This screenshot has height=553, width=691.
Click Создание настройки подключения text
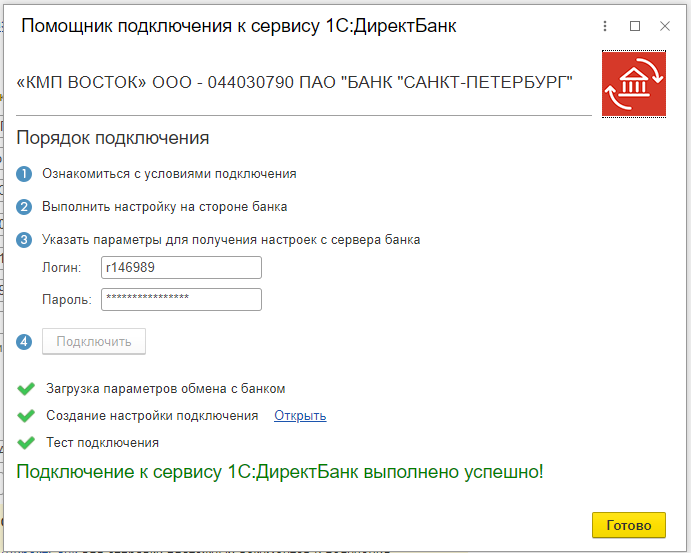point(152,416)
